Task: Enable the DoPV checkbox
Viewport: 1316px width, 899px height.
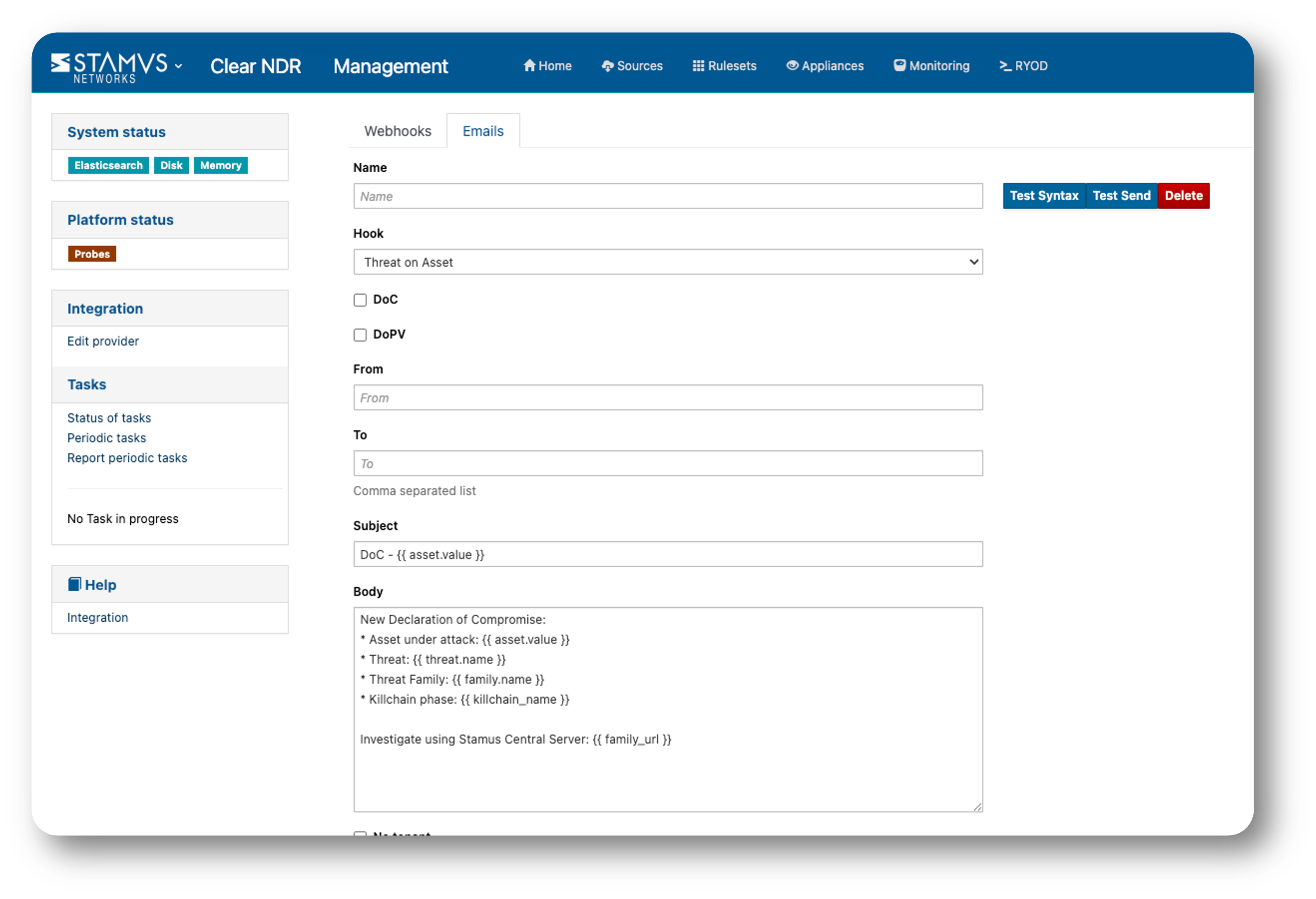Action: (x=360, y=335)
